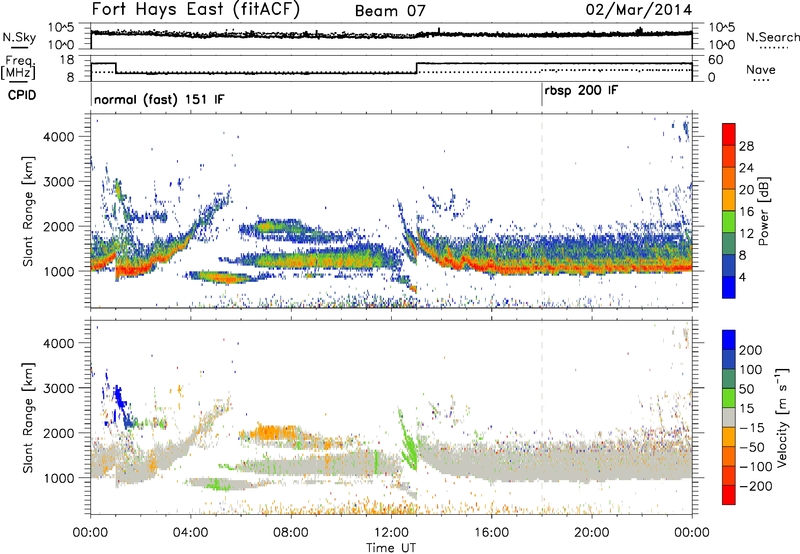Viewport: 800px width, 554px height.
Task: Click the '04:00' time axis label
Action: point(191,533)
